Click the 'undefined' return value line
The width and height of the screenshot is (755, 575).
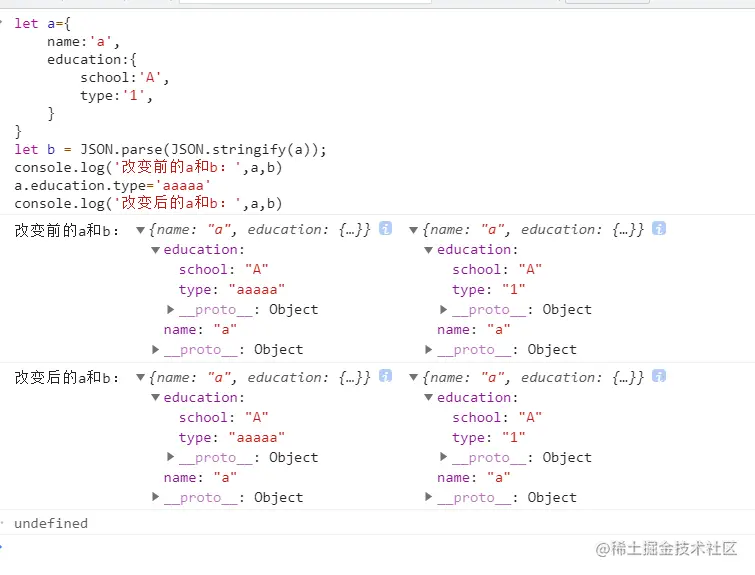[51, 523]
